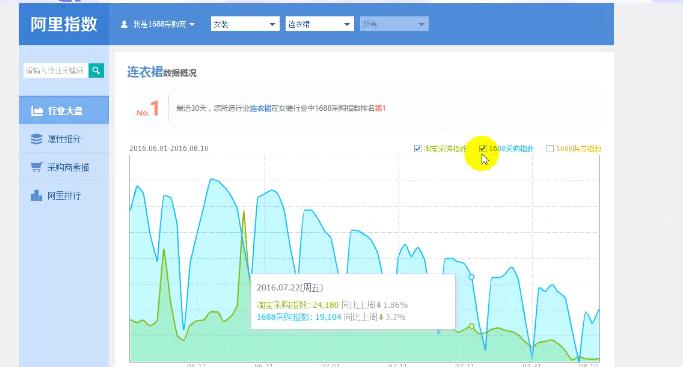Click the 1688采购指数 19,104 tooltip value
The image size is (683, 367).
(299, 317)
